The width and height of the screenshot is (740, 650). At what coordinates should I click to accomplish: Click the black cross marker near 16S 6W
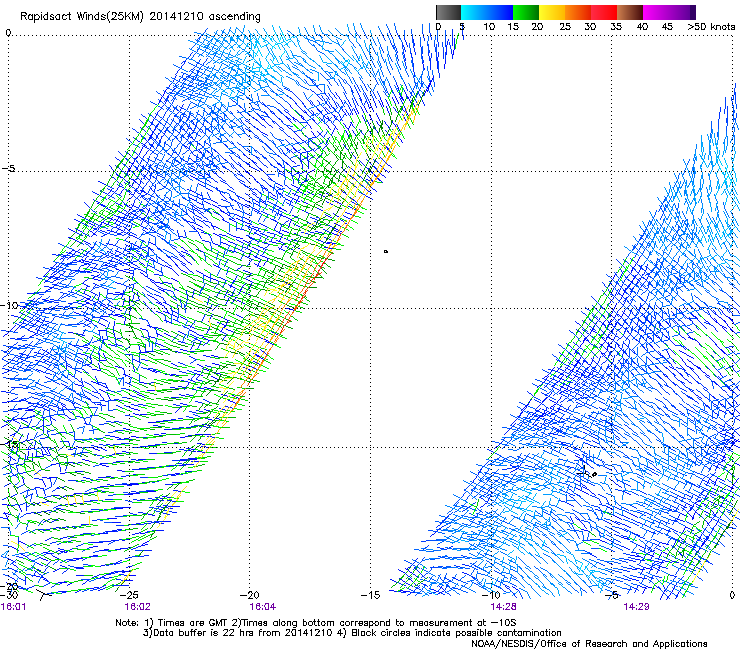(584, 471)
